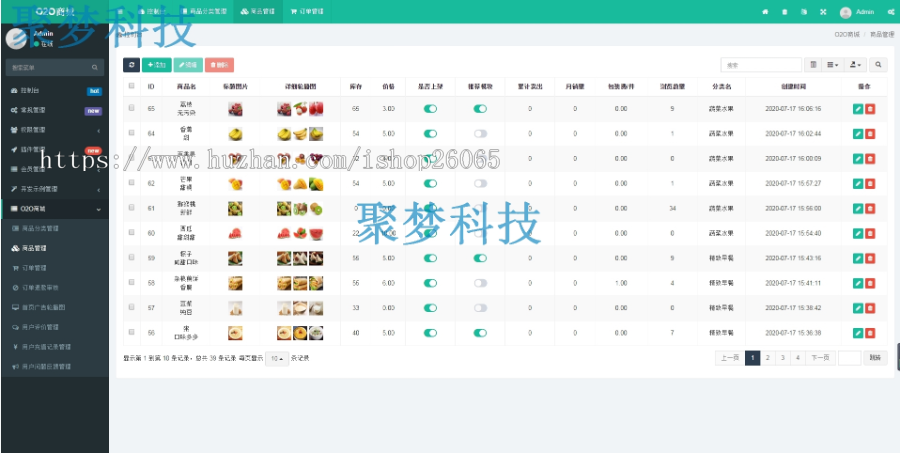Screen dimensions: 900x453
Task: Click the copy icon in top bar
Action: click(804, 11)
